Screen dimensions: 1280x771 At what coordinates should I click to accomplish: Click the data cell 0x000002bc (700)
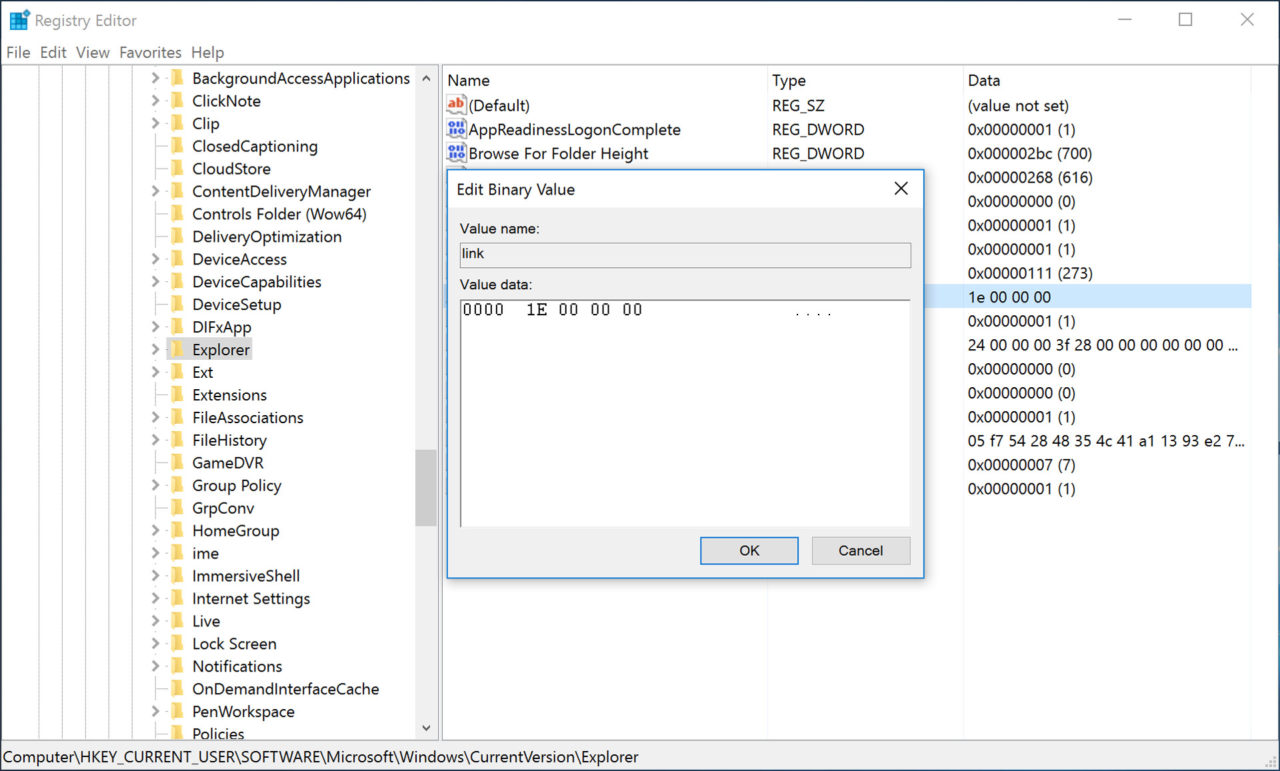tap(1030, 153)
